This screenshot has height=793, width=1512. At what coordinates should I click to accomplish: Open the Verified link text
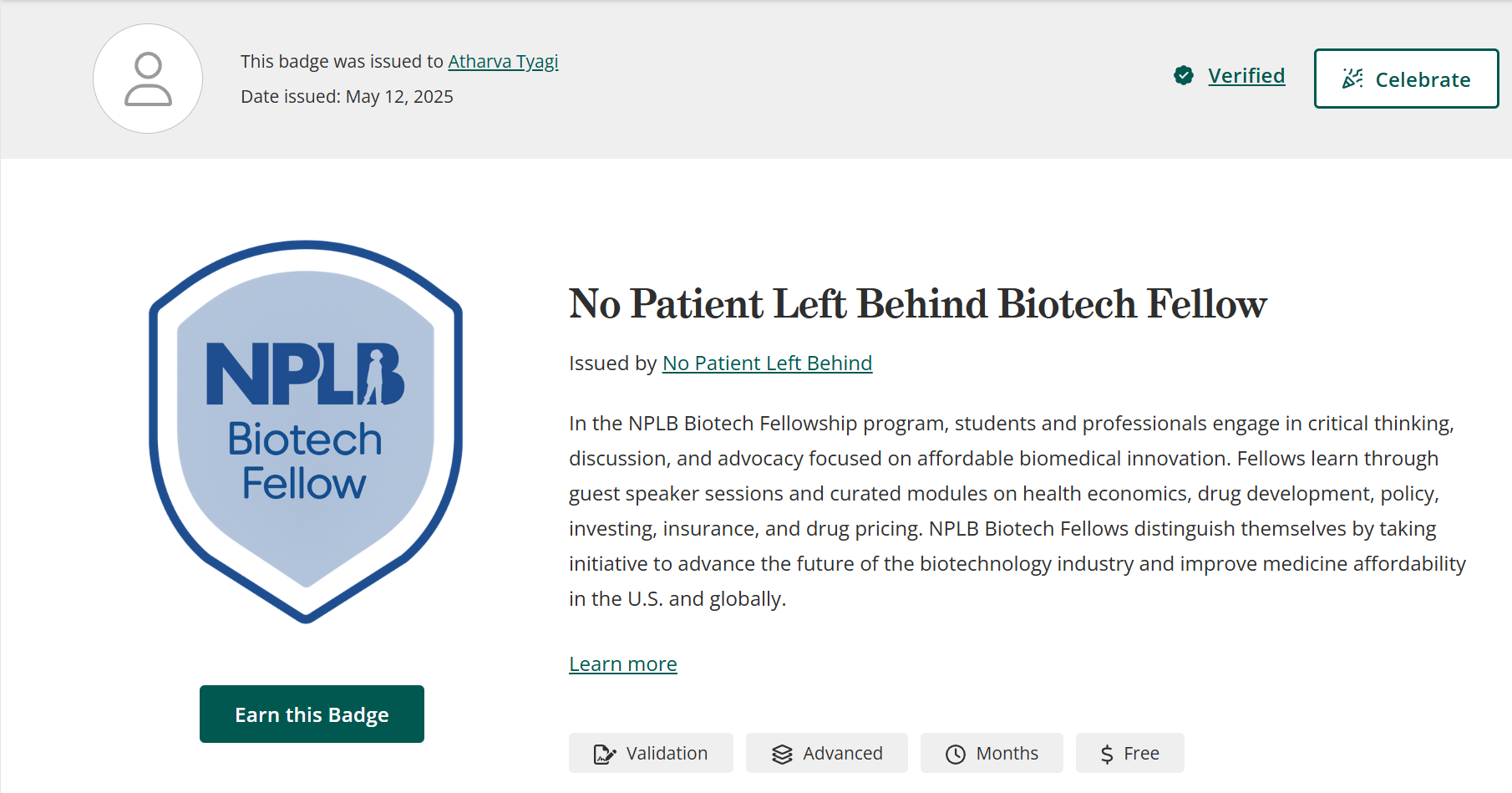1246,76
